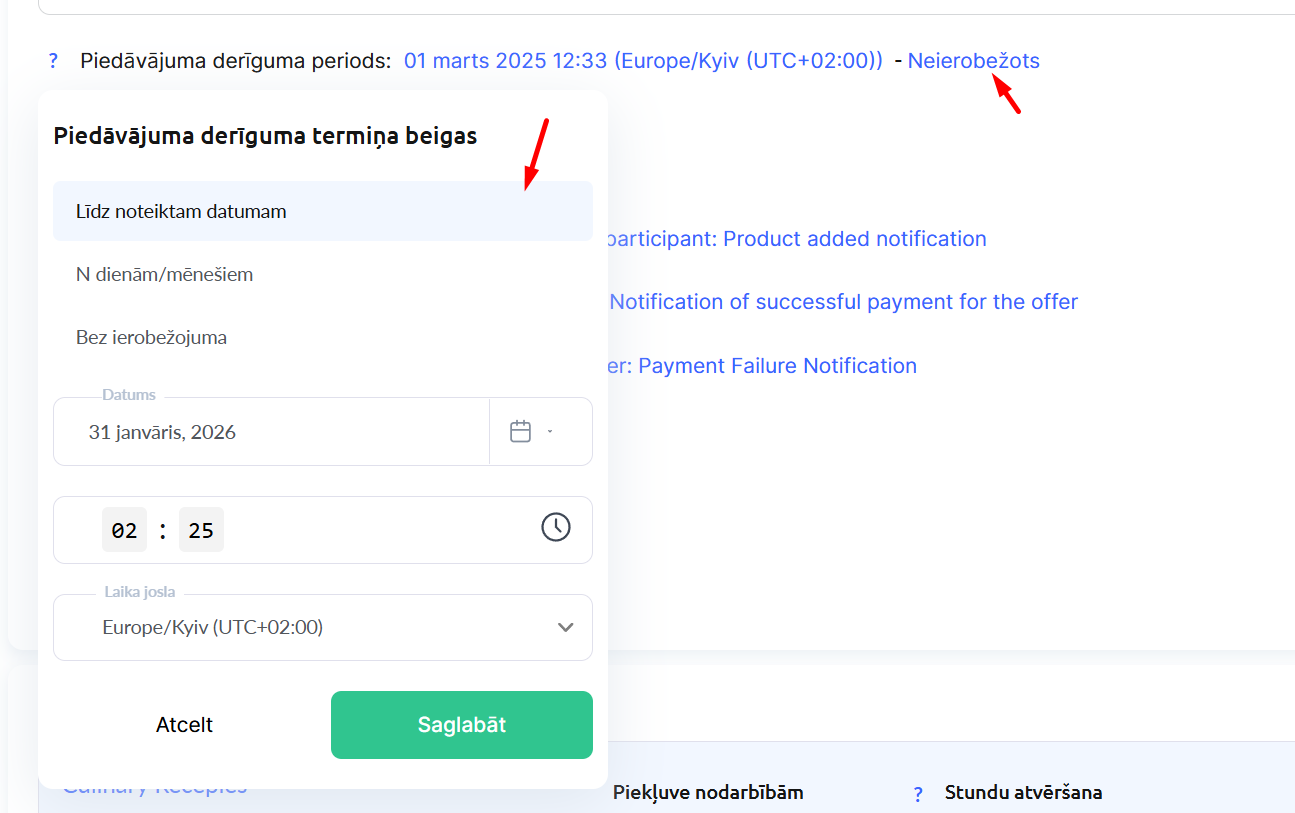The image size is (1295, 813).
Task: Click the help icon beside Piedāvājuma derīguma periods
Action: coord(53,61)
